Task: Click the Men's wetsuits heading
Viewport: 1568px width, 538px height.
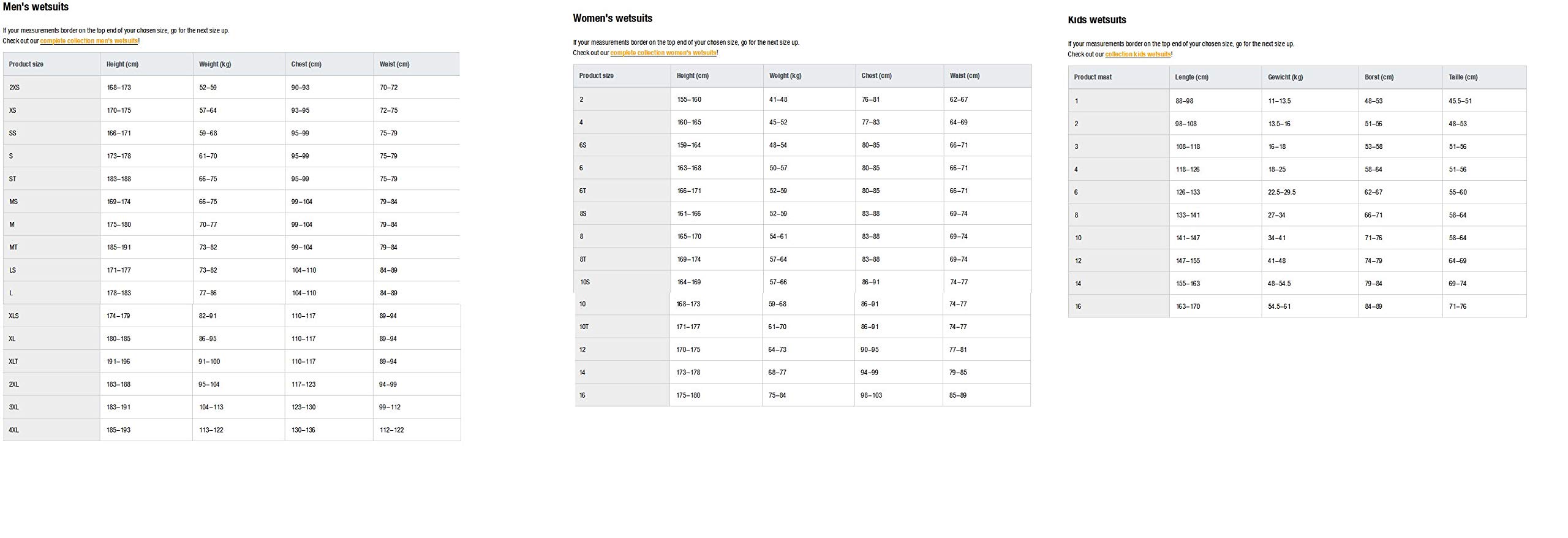Action: pyautogui.click(x=36, y=7)
